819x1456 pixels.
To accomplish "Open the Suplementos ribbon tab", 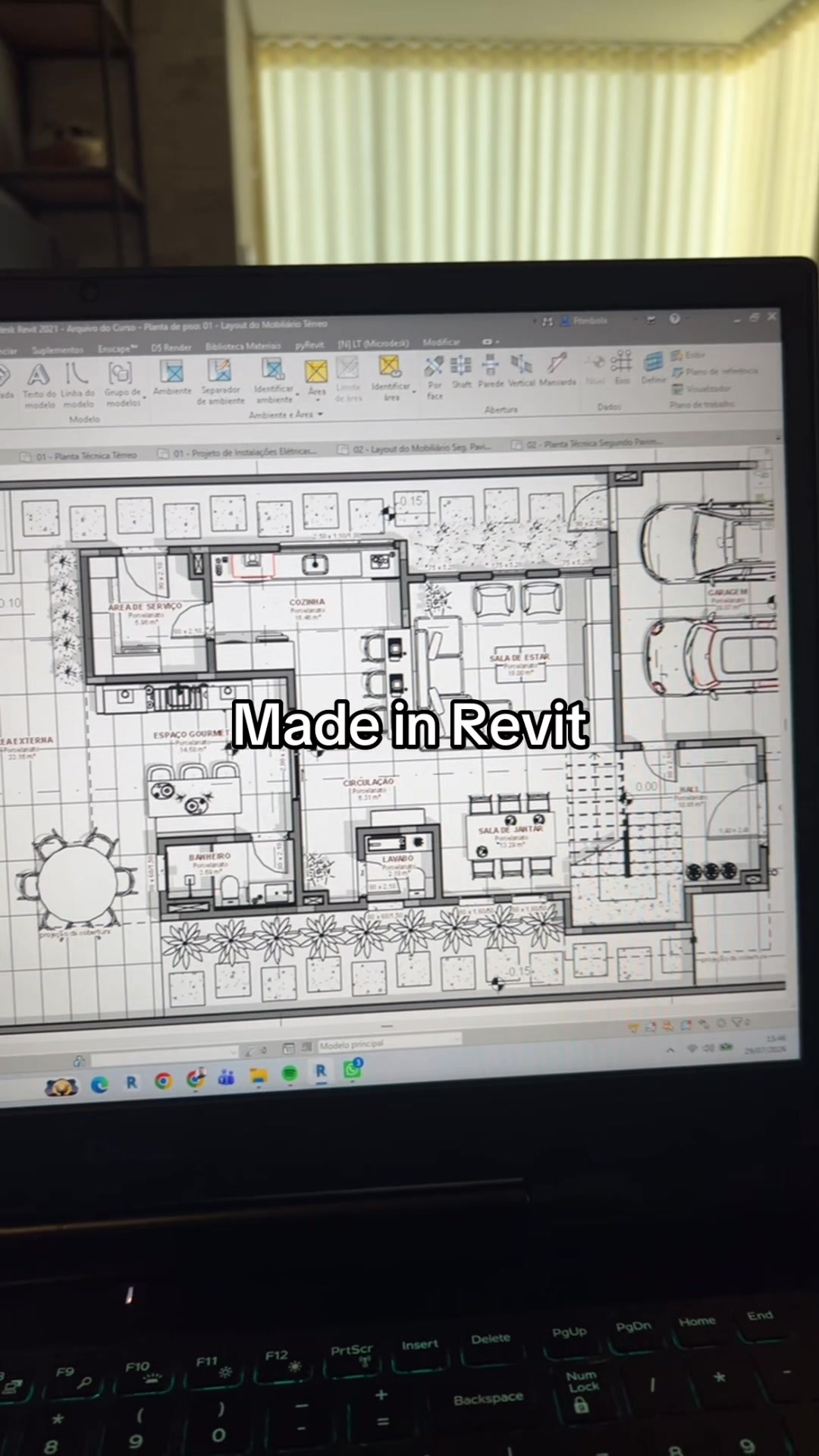I will [x=58, y=350].
